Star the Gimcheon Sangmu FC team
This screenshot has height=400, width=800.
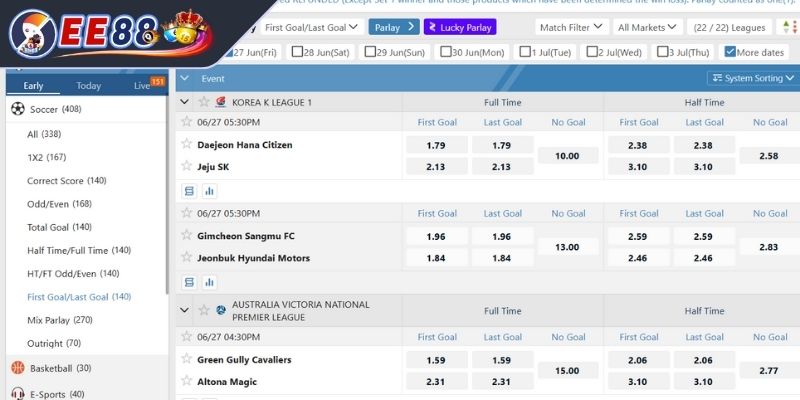point(187,235)
